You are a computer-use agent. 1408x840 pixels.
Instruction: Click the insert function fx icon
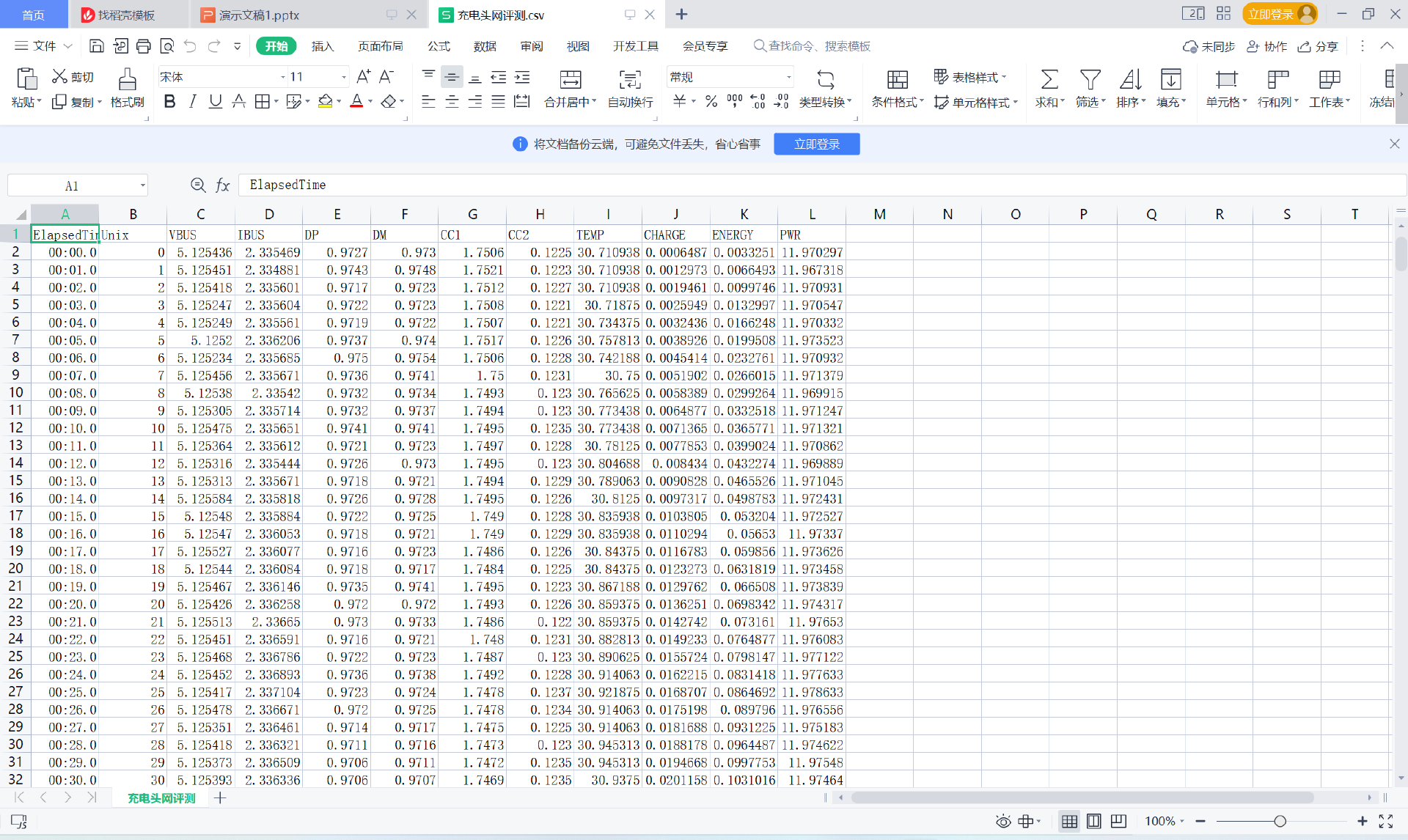pos(223,185)
